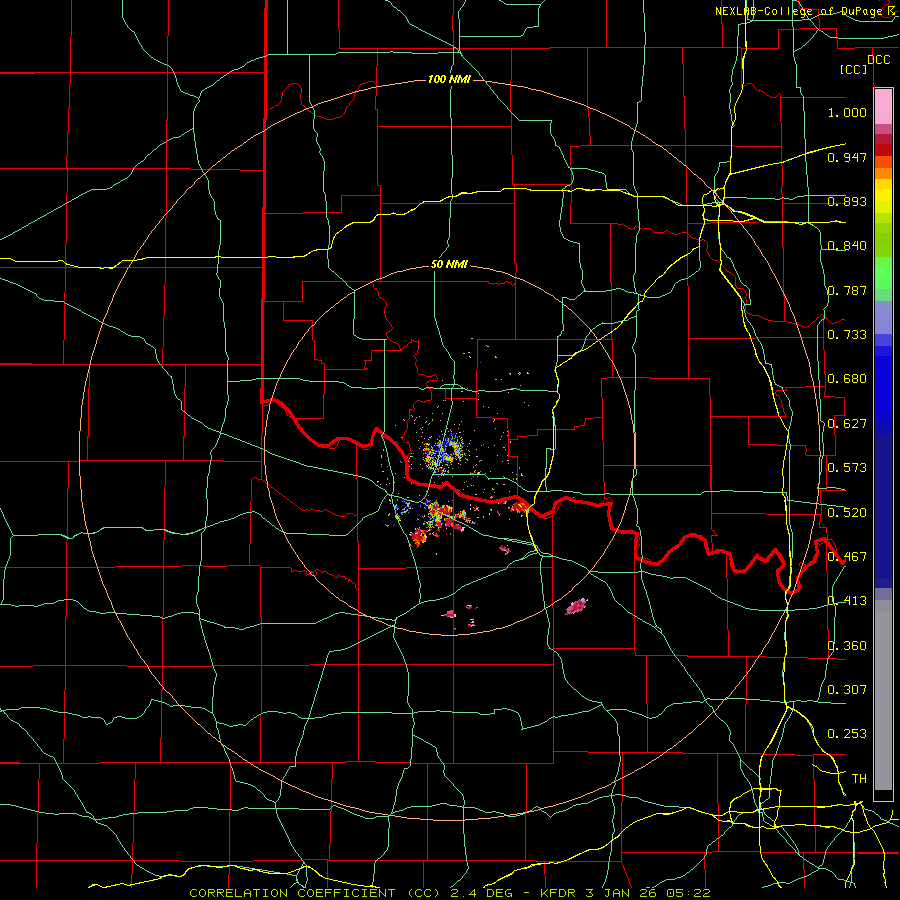900x900 pixels.
Task: Select the 0.627 scale value
Action: coord(847,423)
